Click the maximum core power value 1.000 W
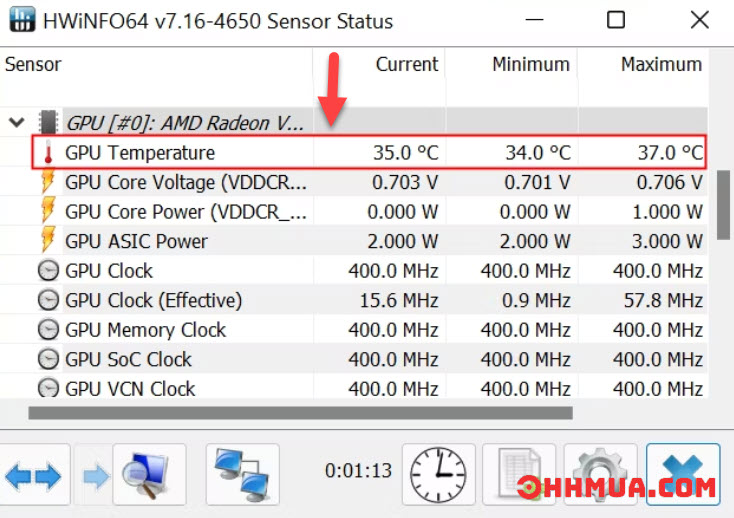 pyautogui.click(x=668, y=212)
